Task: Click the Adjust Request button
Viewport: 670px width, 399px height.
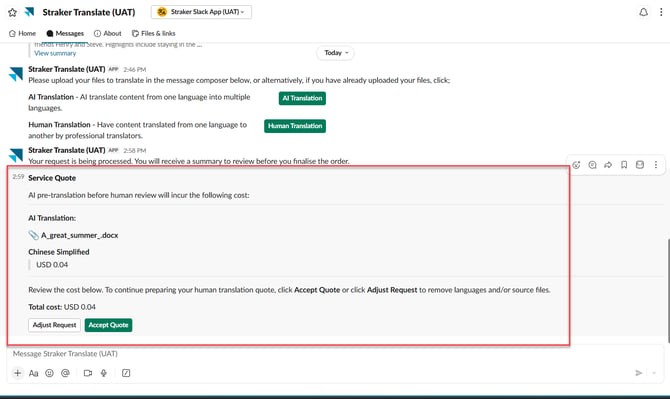Action: [x=54, y=325]
